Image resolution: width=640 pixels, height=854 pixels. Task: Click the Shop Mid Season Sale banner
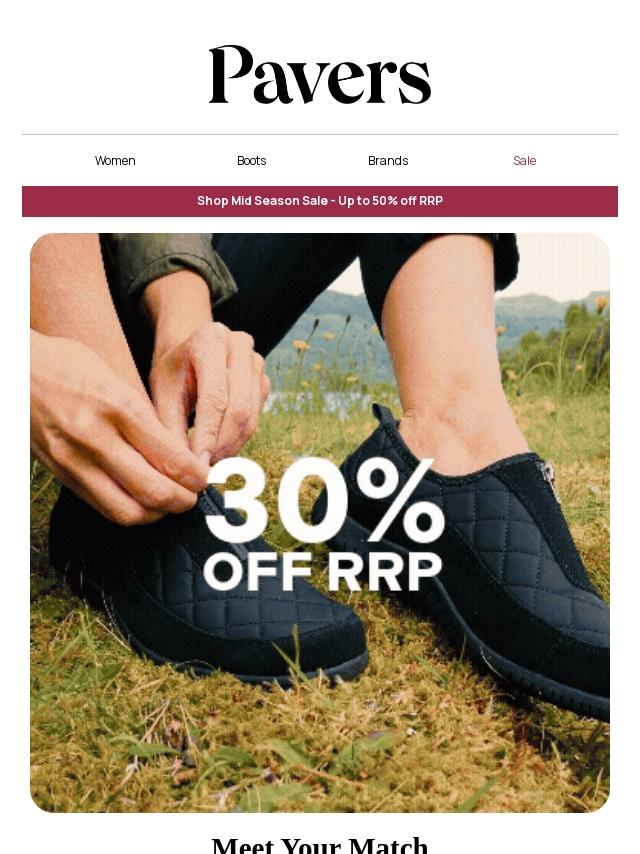point(320,201)
